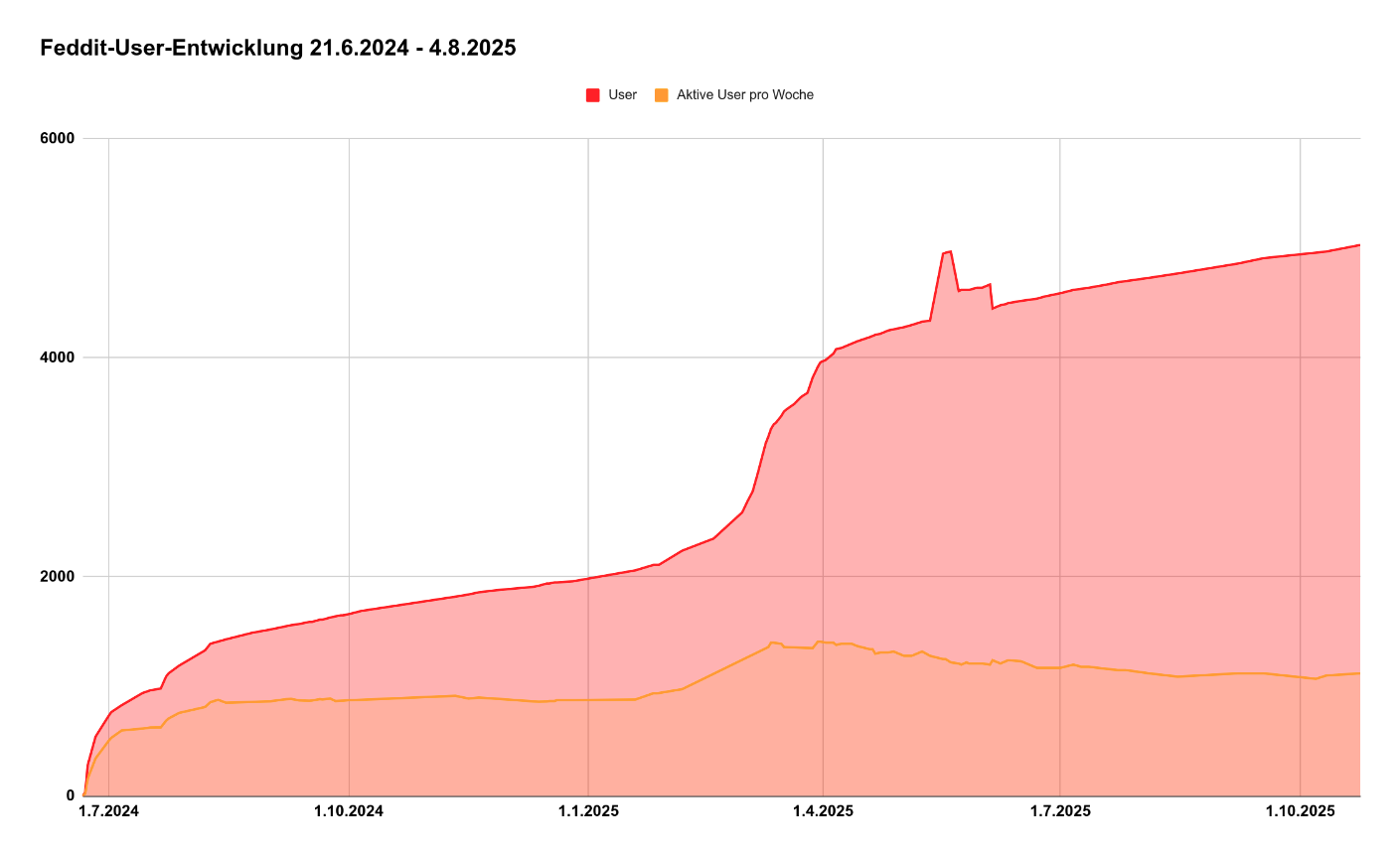Select the "User" legend label
The height and width of the screenshot is (857, 1400).
point(623,95)
